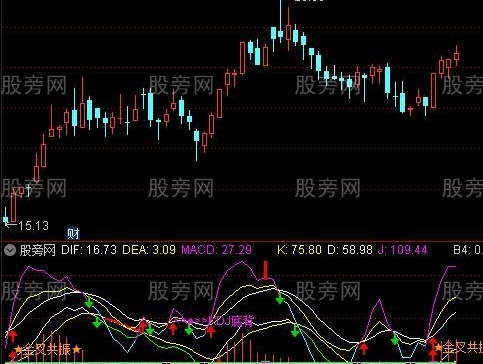Click the B4 indicator value label

coord(468,250)
